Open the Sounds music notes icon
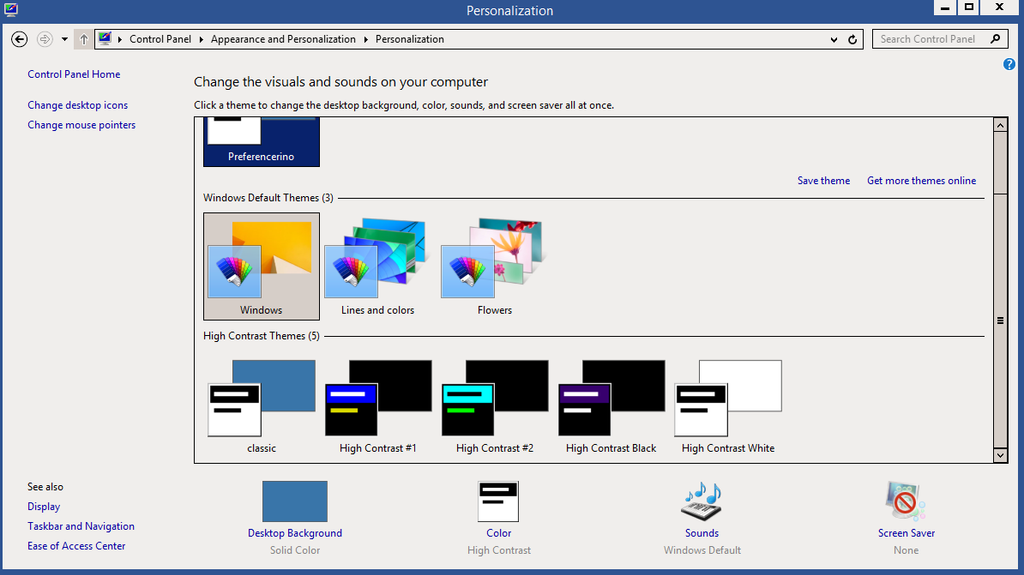 702,501
